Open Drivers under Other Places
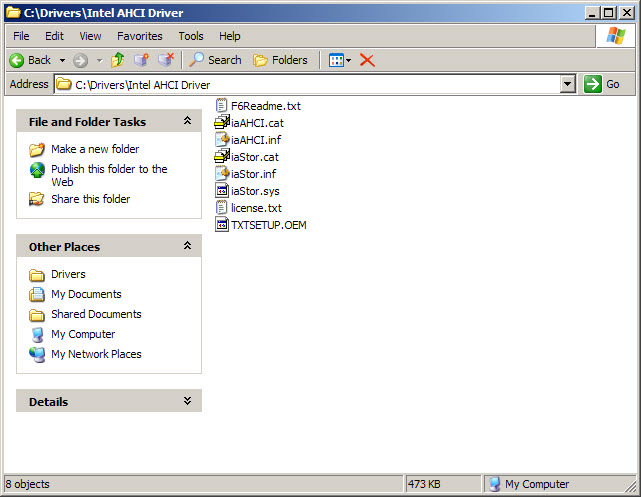 pos(68,274)
